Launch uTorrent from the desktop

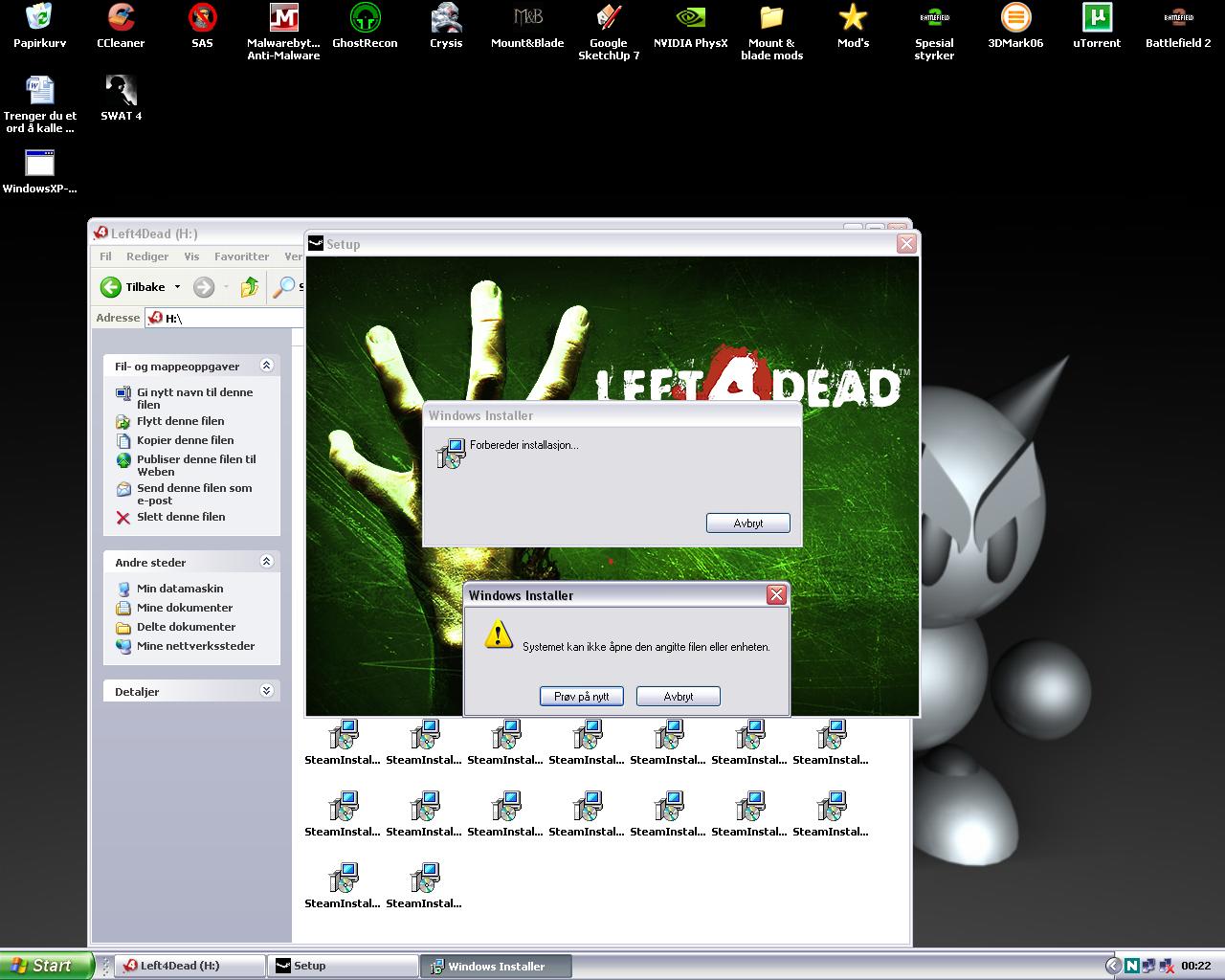[x=1097, y=26]
